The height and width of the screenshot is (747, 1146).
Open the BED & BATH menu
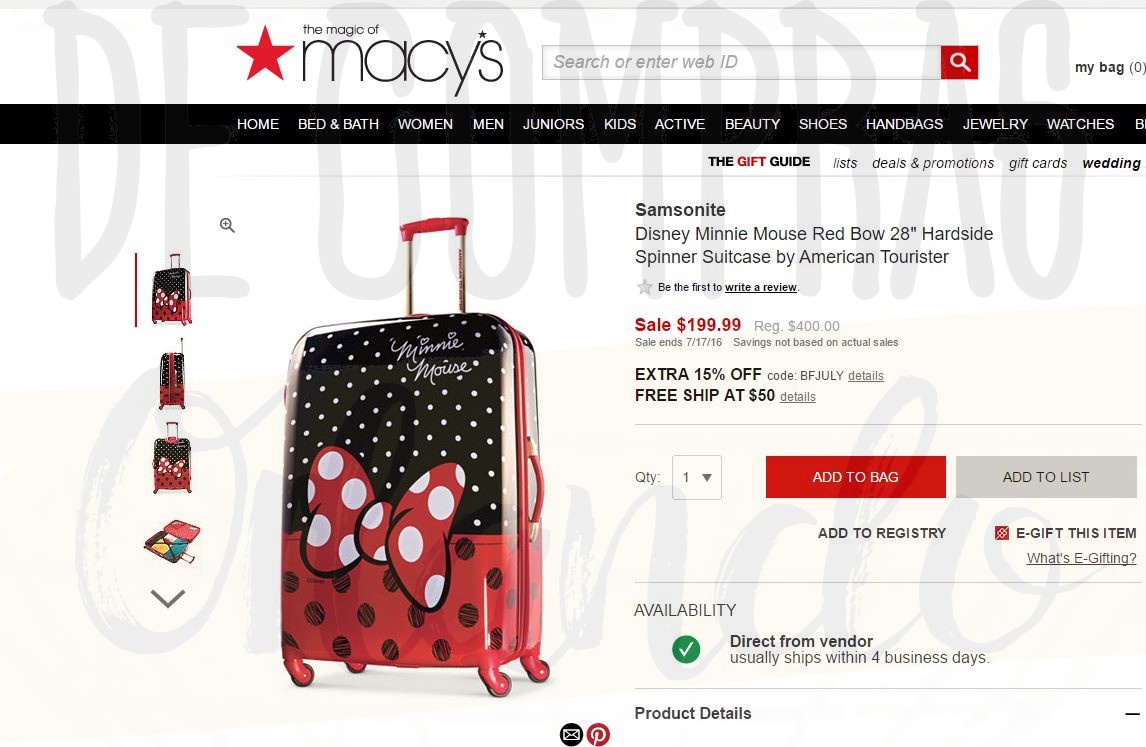(338, 124)
